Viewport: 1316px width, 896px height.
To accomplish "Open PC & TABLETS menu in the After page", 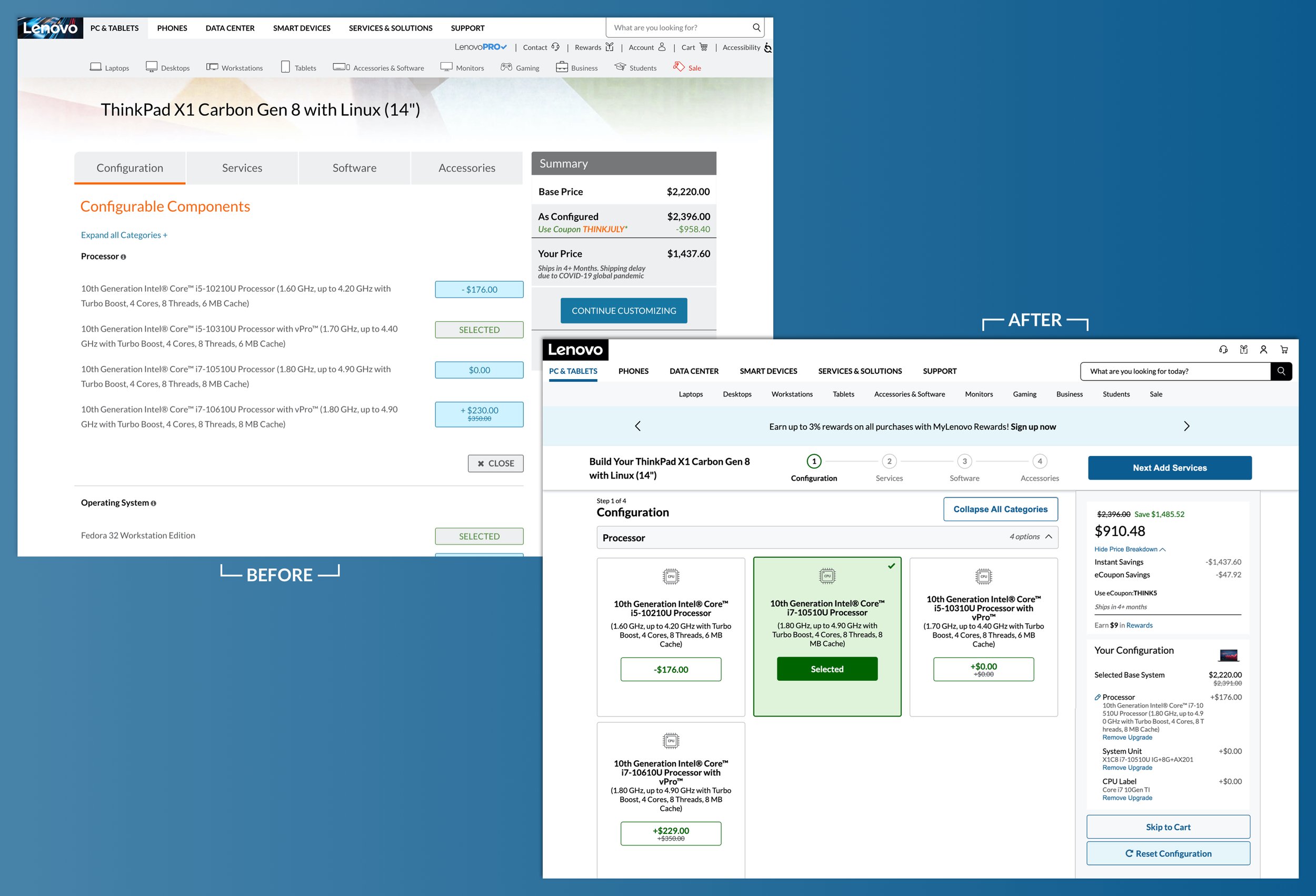I will click(573, 372).
